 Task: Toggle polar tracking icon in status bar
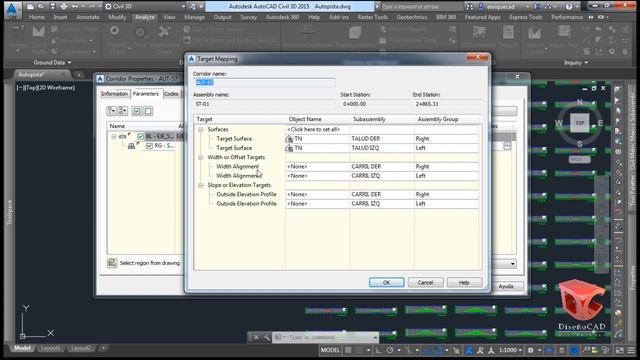point(390,350)
